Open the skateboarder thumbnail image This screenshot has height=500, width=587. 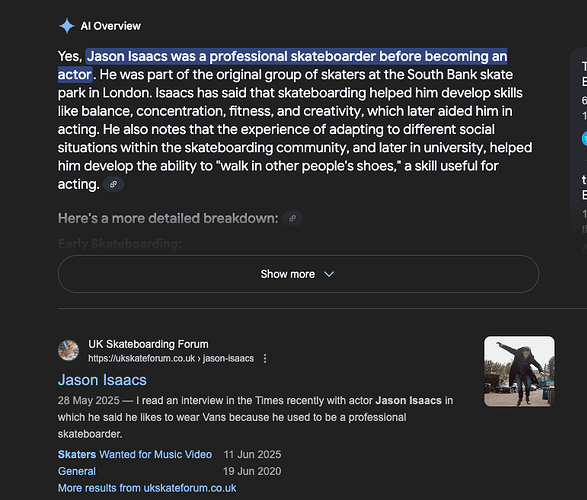click(x=519, y=371)
